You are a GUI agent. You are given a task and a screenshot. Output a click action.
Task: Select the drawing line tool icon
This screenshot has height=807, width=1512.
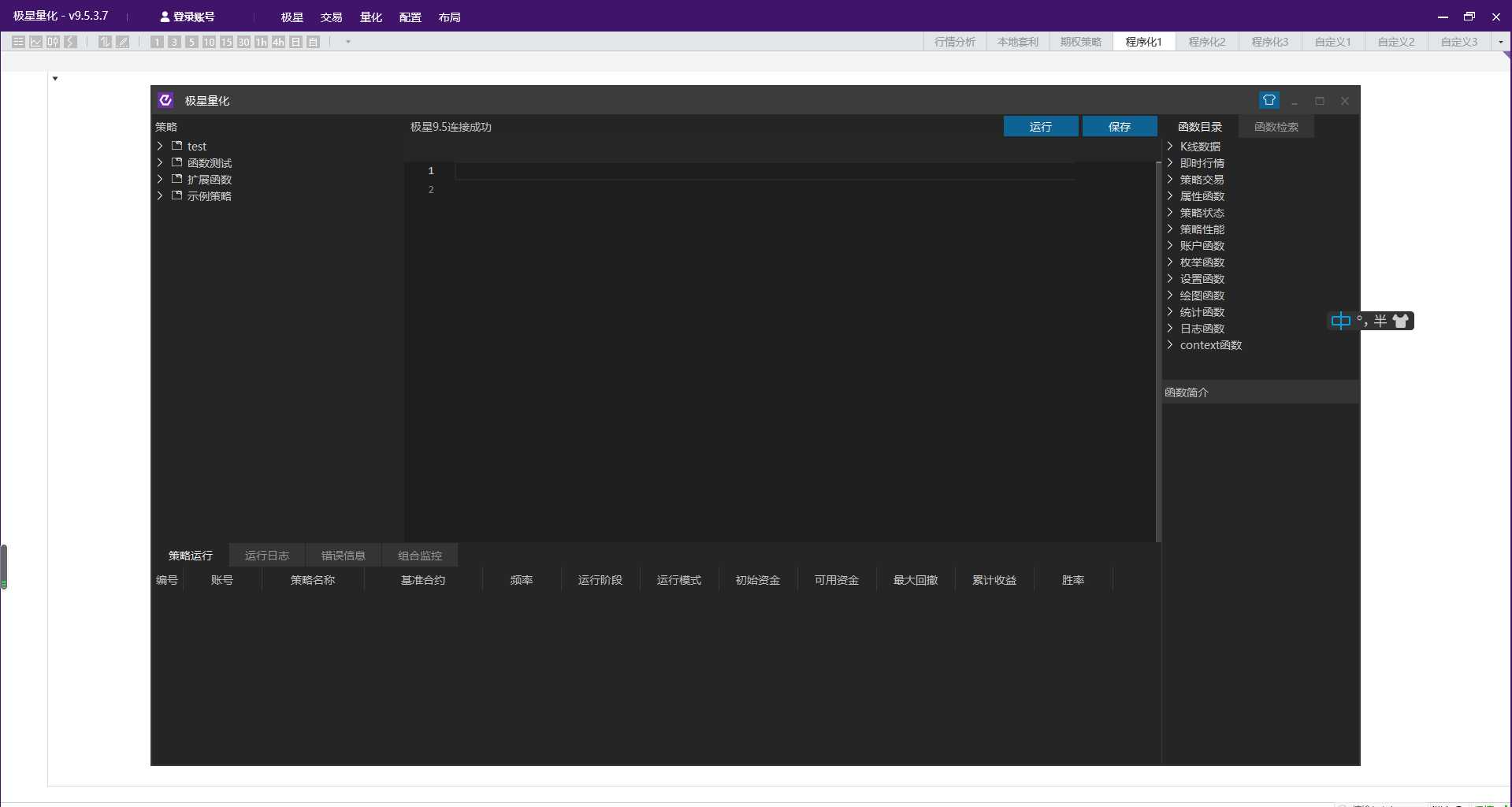click(x=122, y=42)
